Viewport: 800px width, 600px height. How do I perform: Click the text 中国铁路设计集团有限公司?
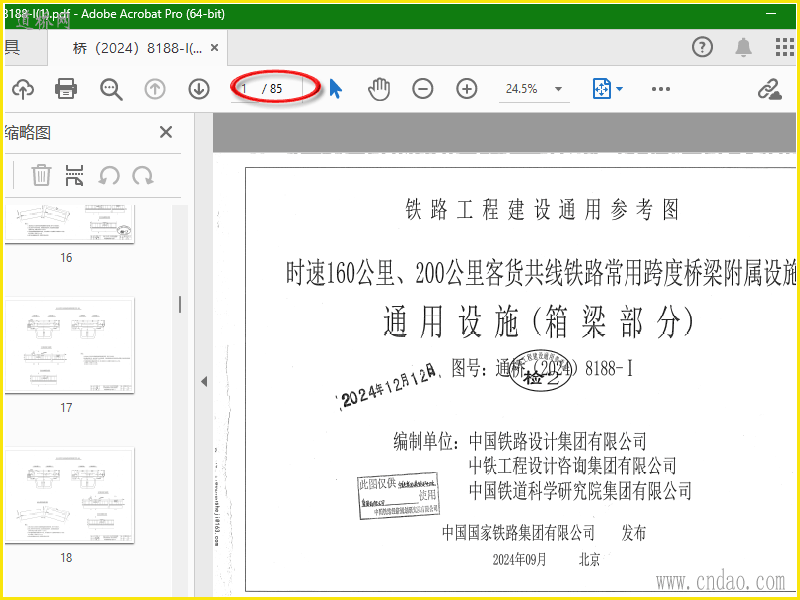[558, 441]
